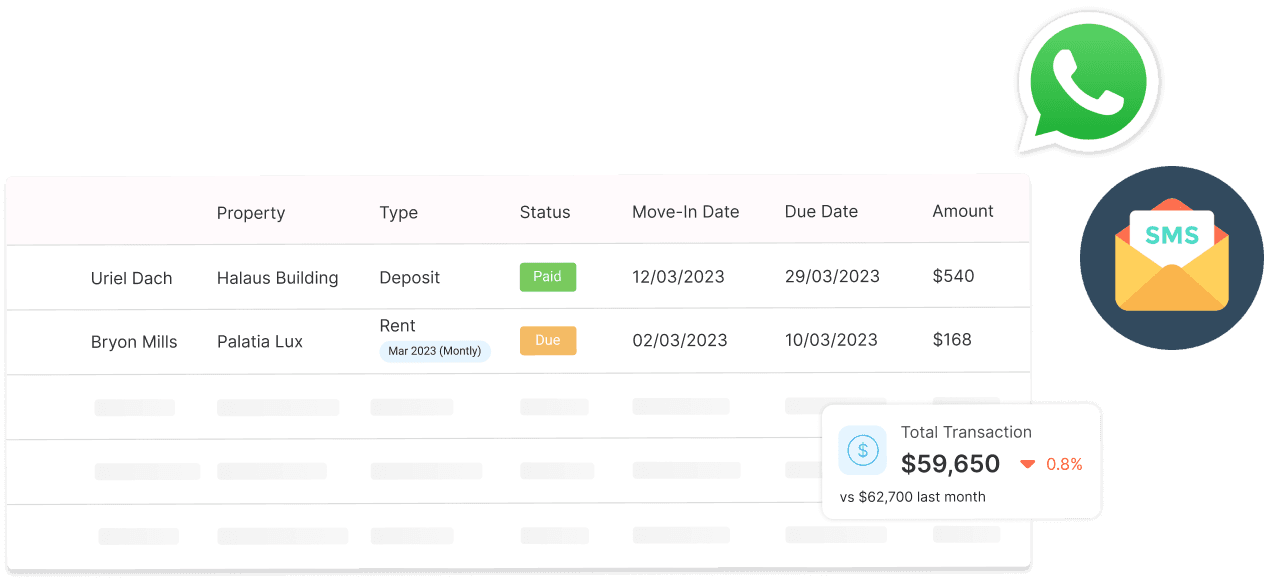Viewport: 1264px width, 580px height.
Task: Click the dollar sign transaction icon
Action: click(862, 450)
